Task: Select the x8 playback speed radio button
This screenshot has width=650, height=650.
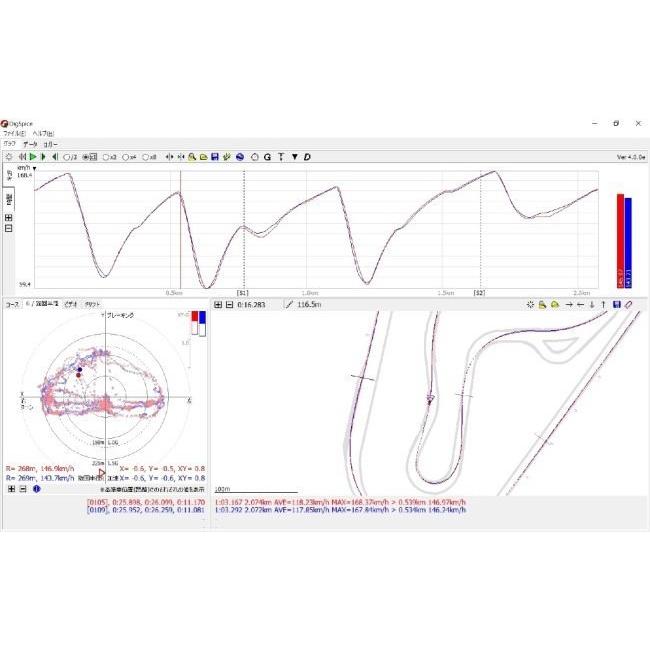Action: [x=147, y=157]
